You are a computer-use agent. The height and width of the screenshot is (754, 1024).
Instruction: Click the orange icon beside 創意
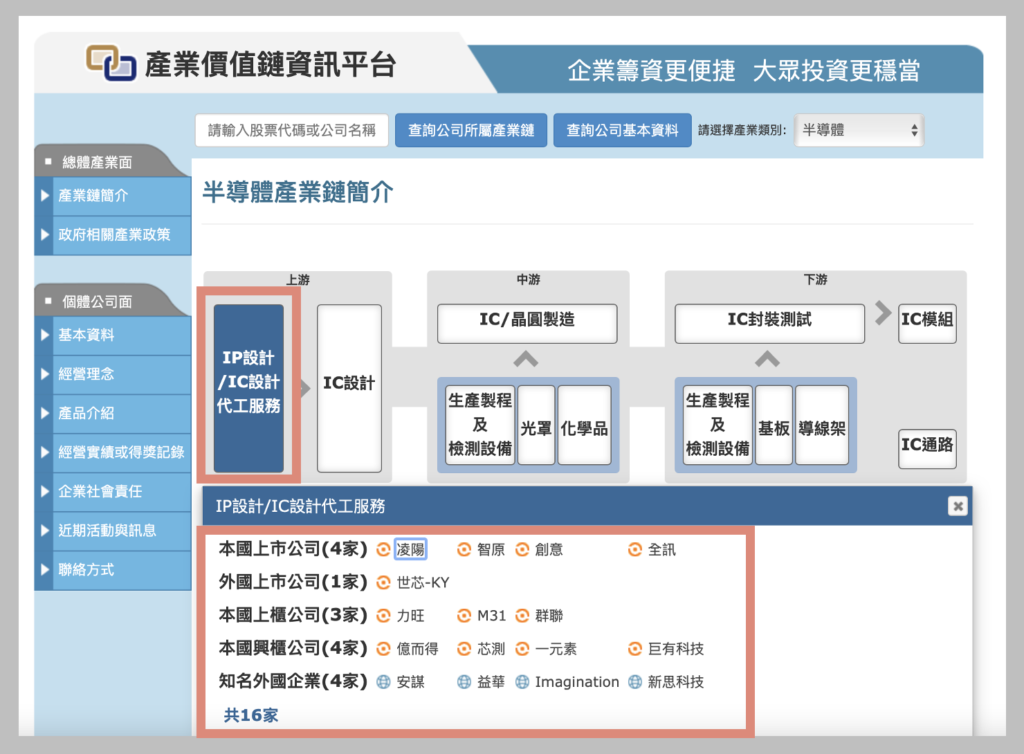tap(522, 550)
